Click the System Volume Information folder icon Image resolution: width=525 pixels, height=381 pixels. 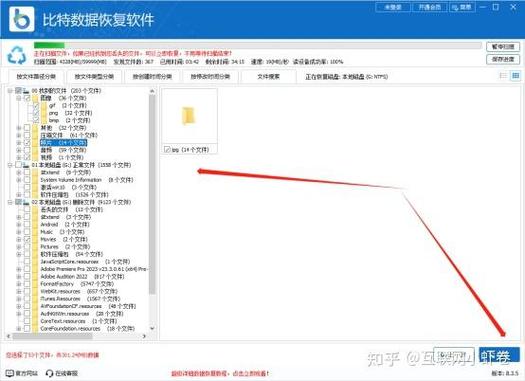click(35, 180)
